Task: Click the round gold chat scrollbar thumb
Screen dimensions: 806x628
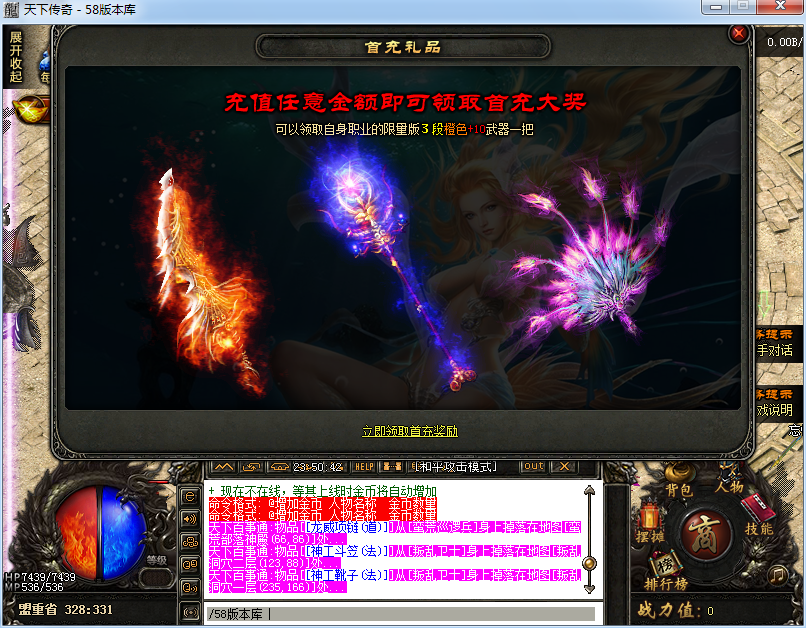Action: (x=590, y=563)
